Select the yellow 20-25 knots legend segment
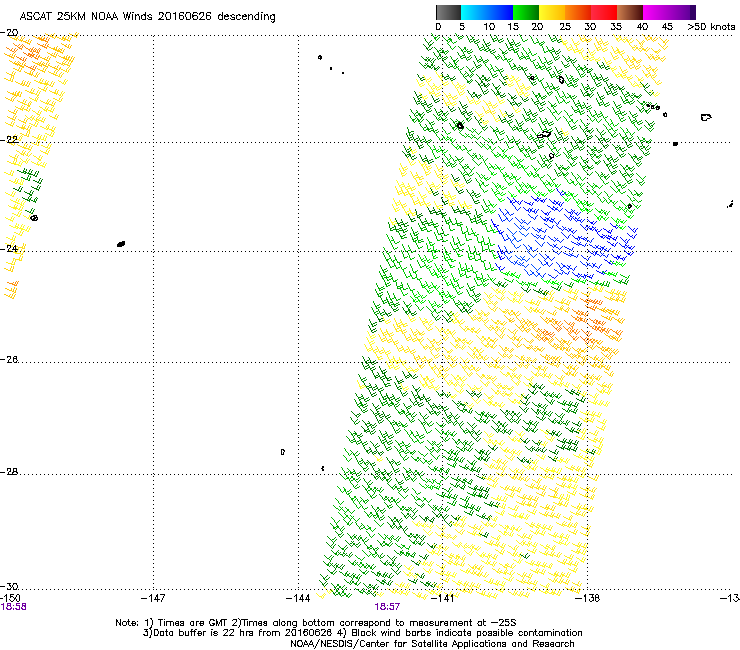 (552, 12)
